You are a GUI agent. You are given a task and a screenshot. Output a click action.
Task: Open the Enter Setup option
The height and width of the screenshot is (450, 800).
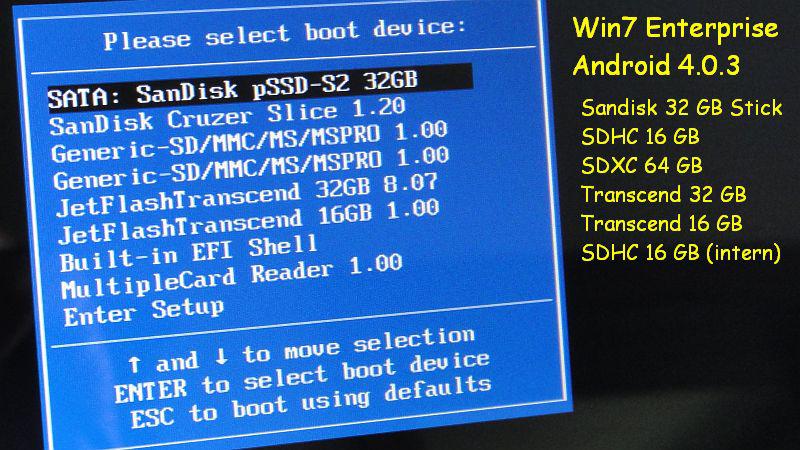click(x=143, y=312)
